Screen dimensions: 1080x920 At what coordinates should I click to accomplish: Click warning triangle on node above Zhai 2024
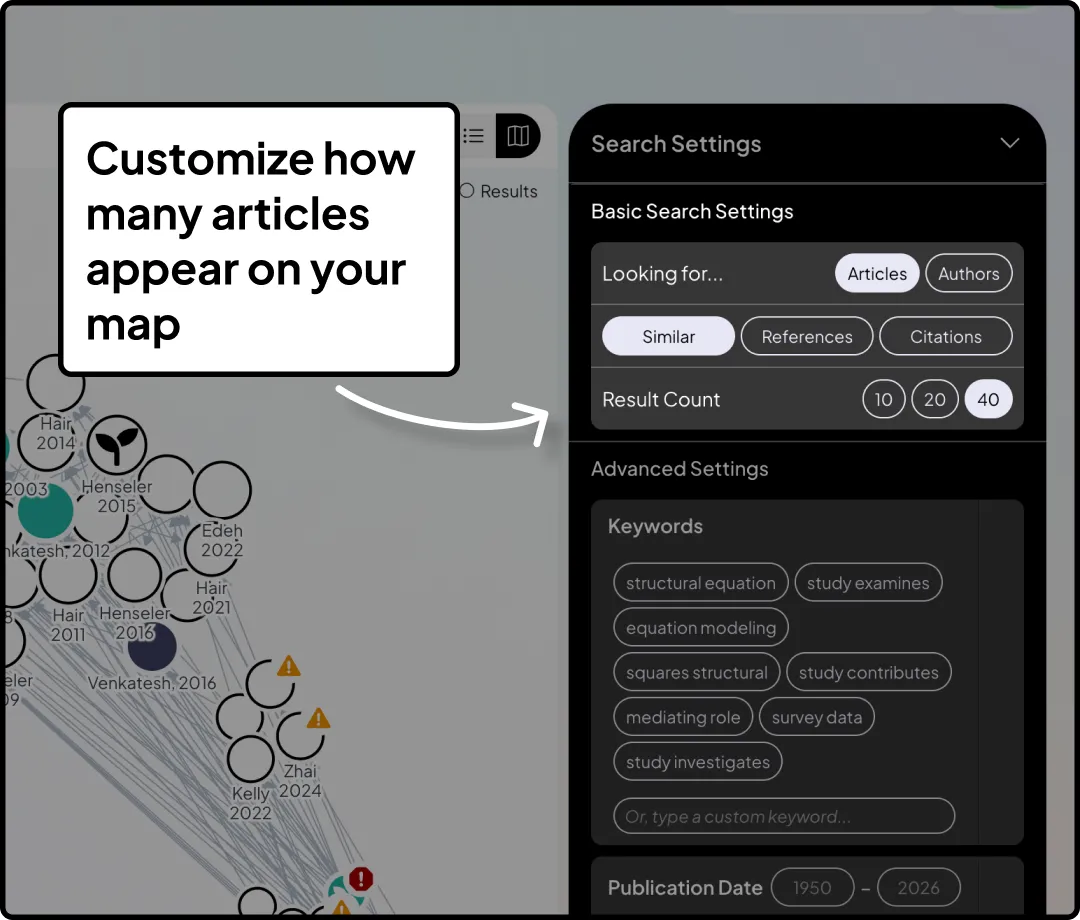[x=318, y=719]
